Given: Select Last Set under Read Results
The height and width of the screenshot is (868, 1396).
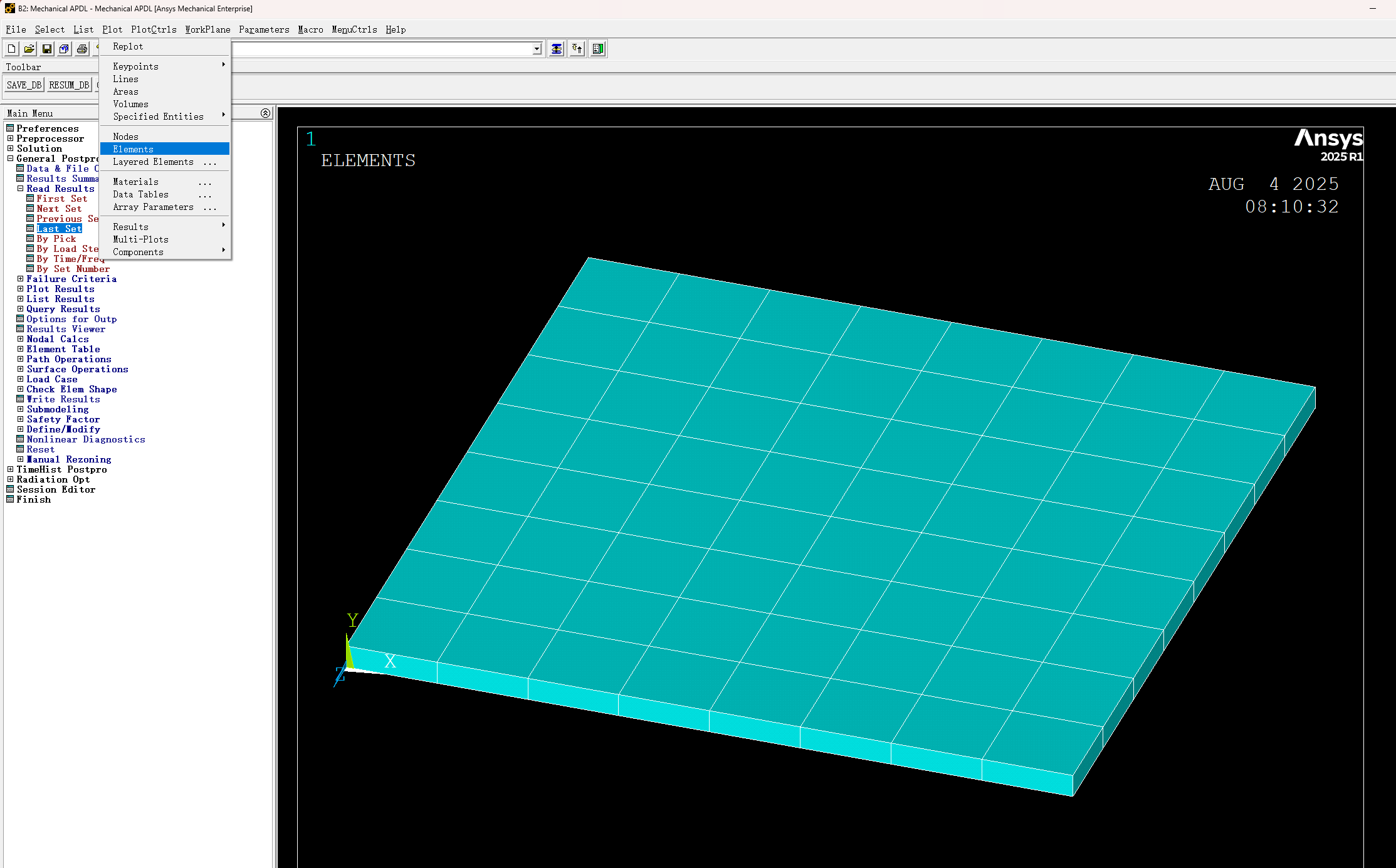Looking at the screenshot, I should click(x=60, y=228).
